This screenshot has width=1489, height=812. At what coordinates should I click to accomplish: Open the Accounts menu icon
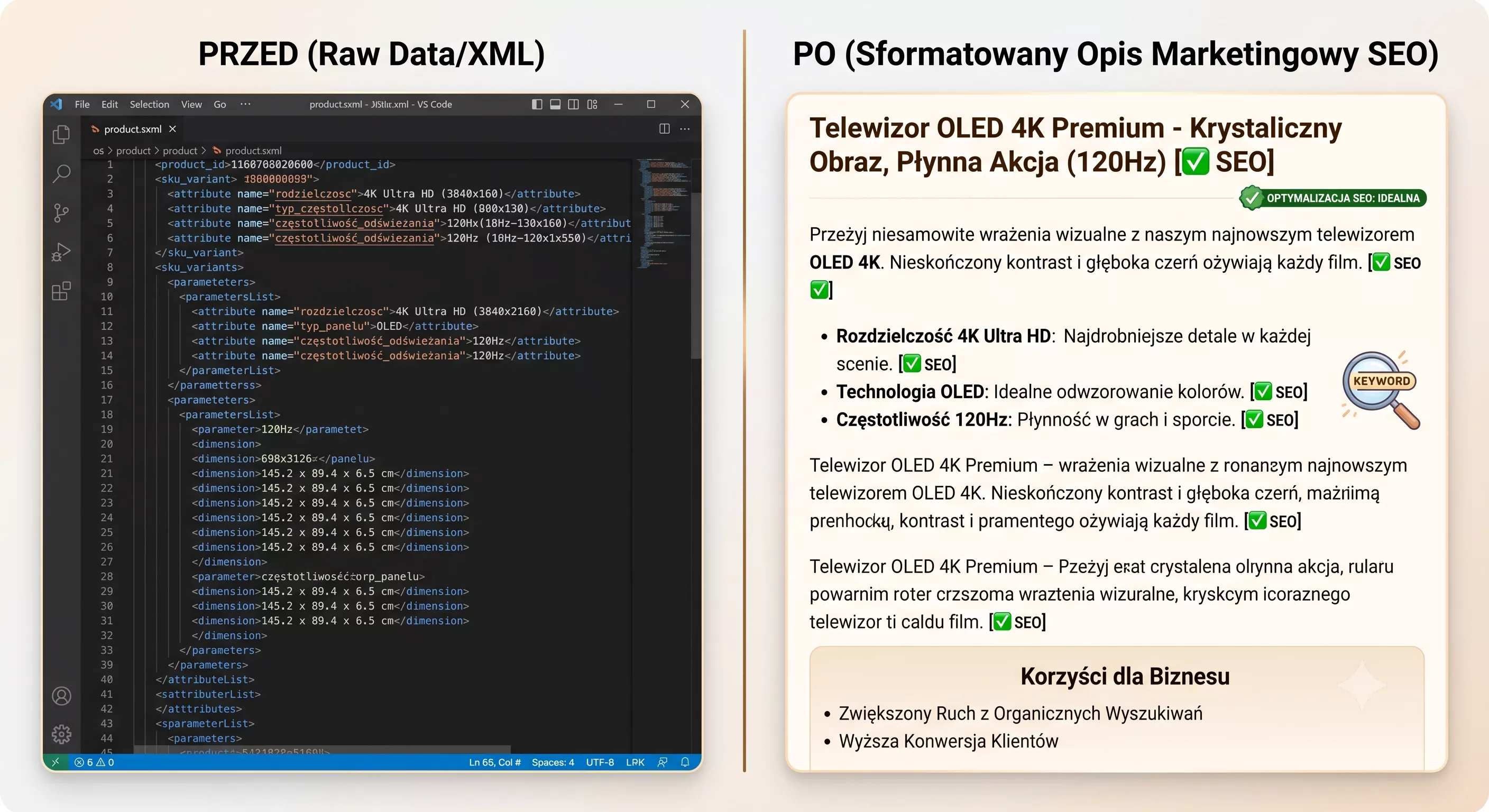61,696
